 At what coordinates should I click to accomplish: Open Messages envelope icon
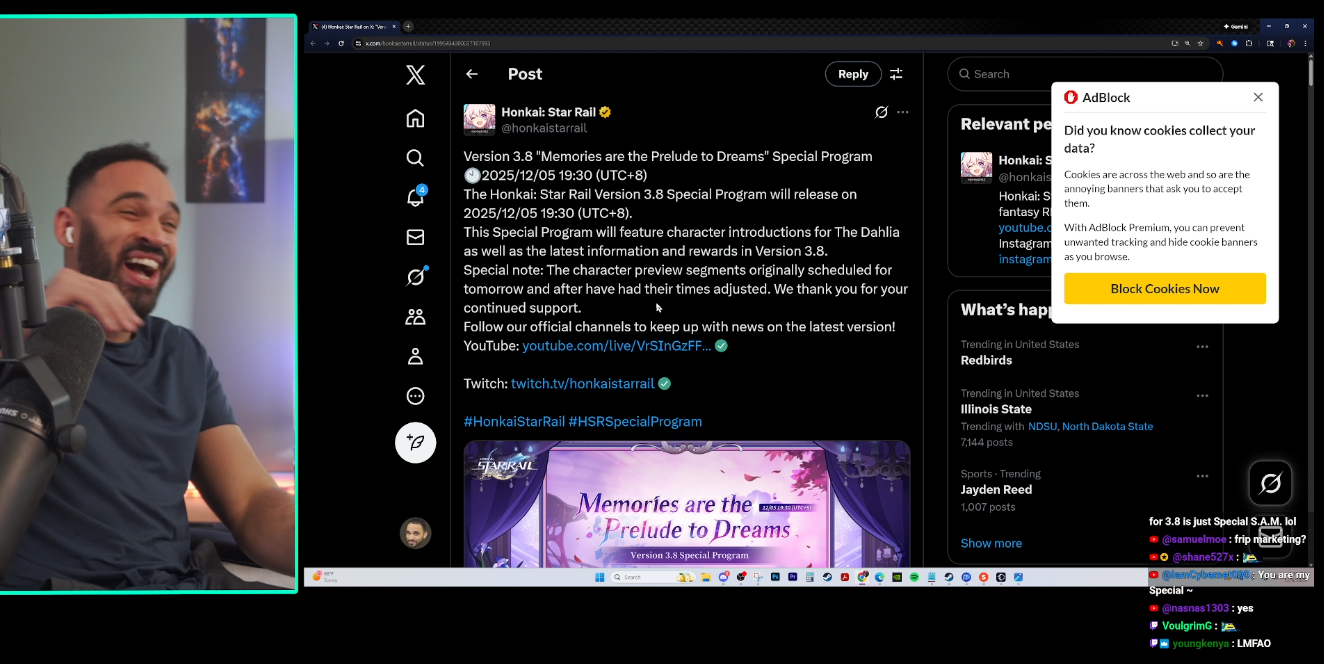tap(415, 237)
